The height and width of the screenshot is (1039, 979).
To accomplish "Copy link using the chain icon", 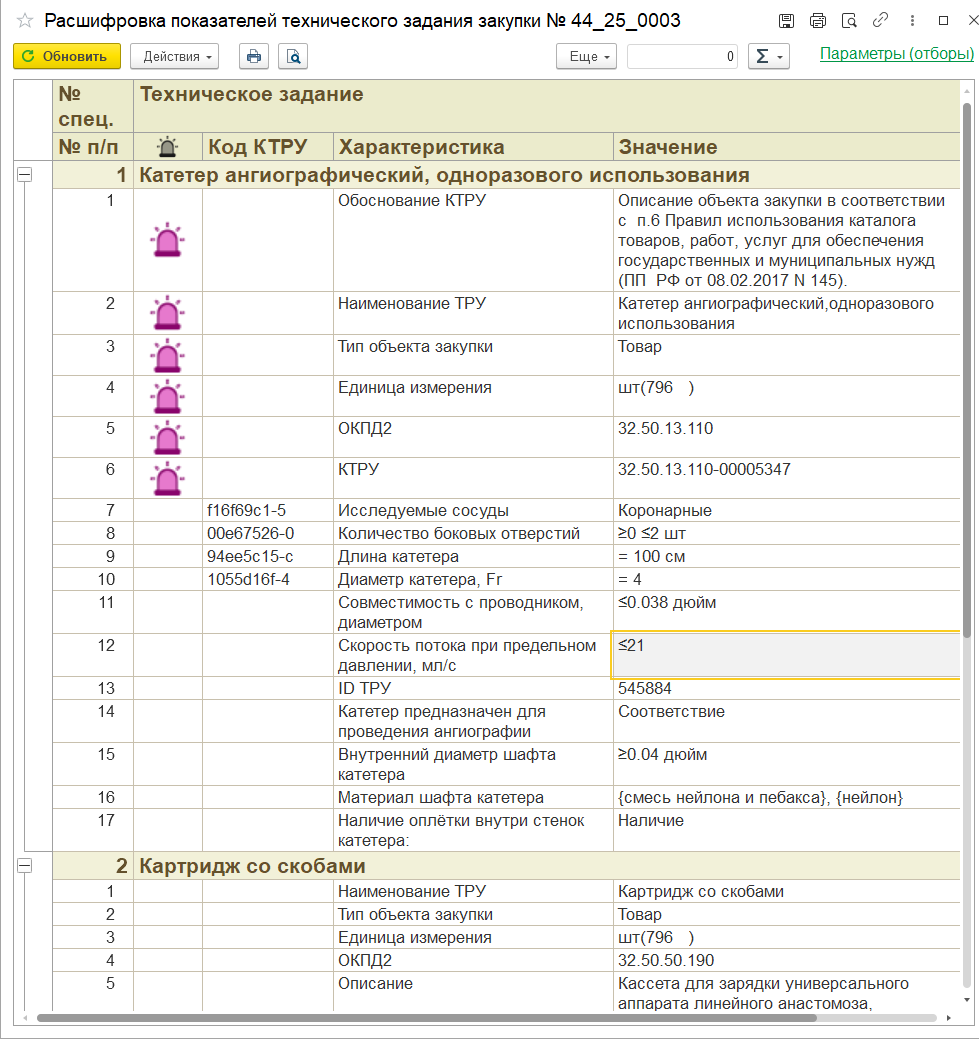I will 880,20.
